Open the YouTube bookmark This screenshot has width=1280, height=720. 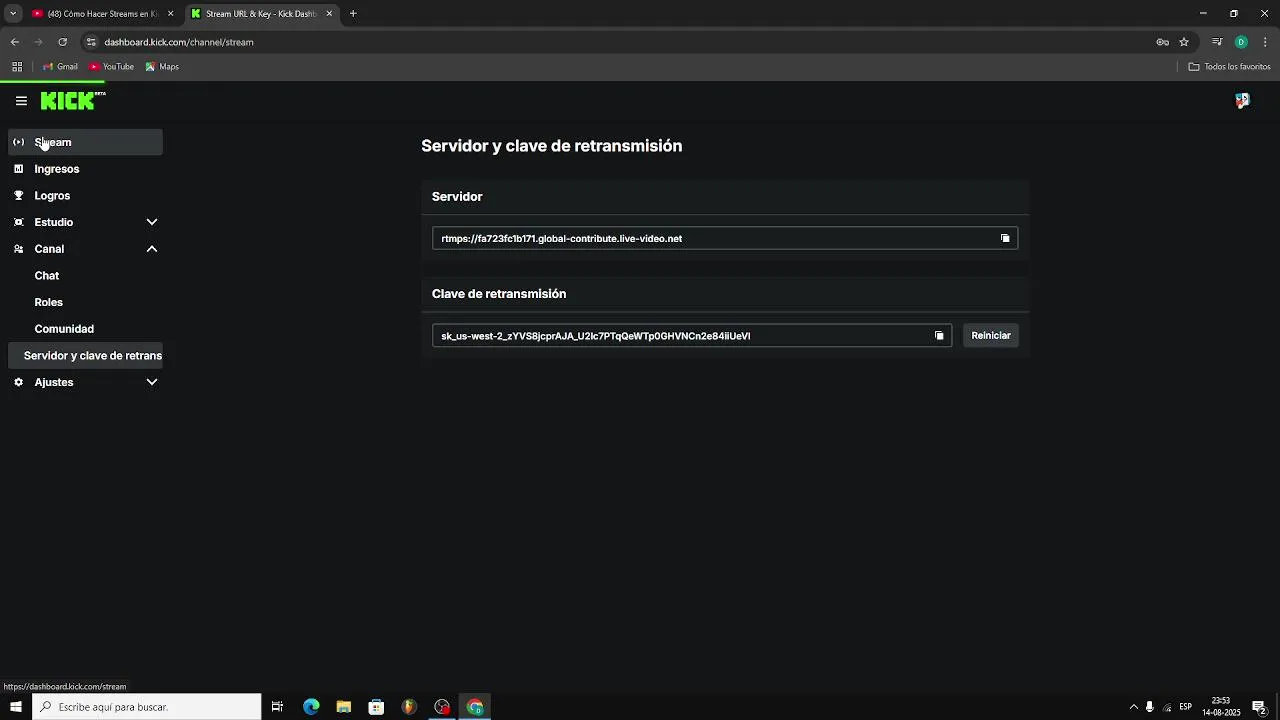click(111, 67)
